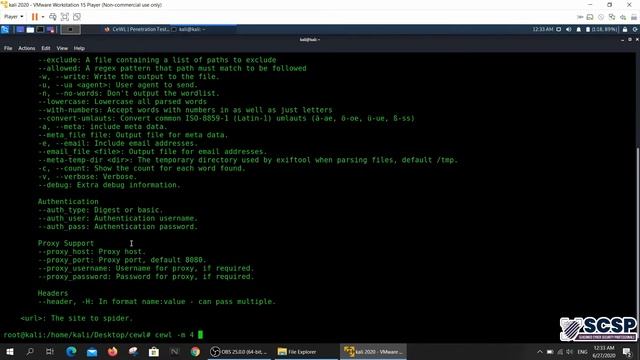Open Kali notifications bell icon
The height and width of the screenshot is (360, 640).
coord(578,29)
